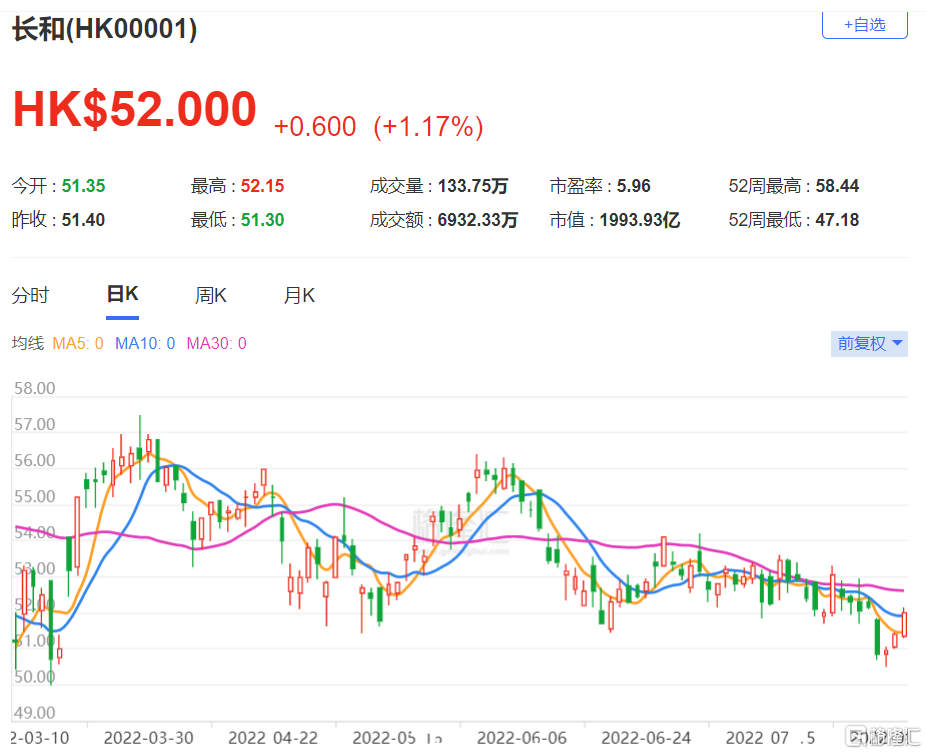This screenshot has width=927, height=754.
Task: Click the MA10 moving average label
Action: pyautogui.click(x=145, y=344)
